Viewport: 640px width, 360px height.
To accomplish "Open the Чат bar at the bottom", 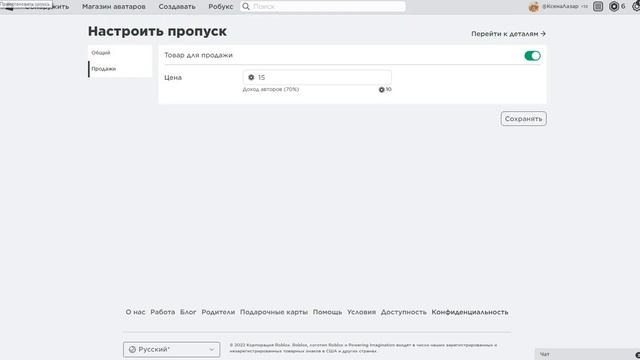I will point(587,354).
